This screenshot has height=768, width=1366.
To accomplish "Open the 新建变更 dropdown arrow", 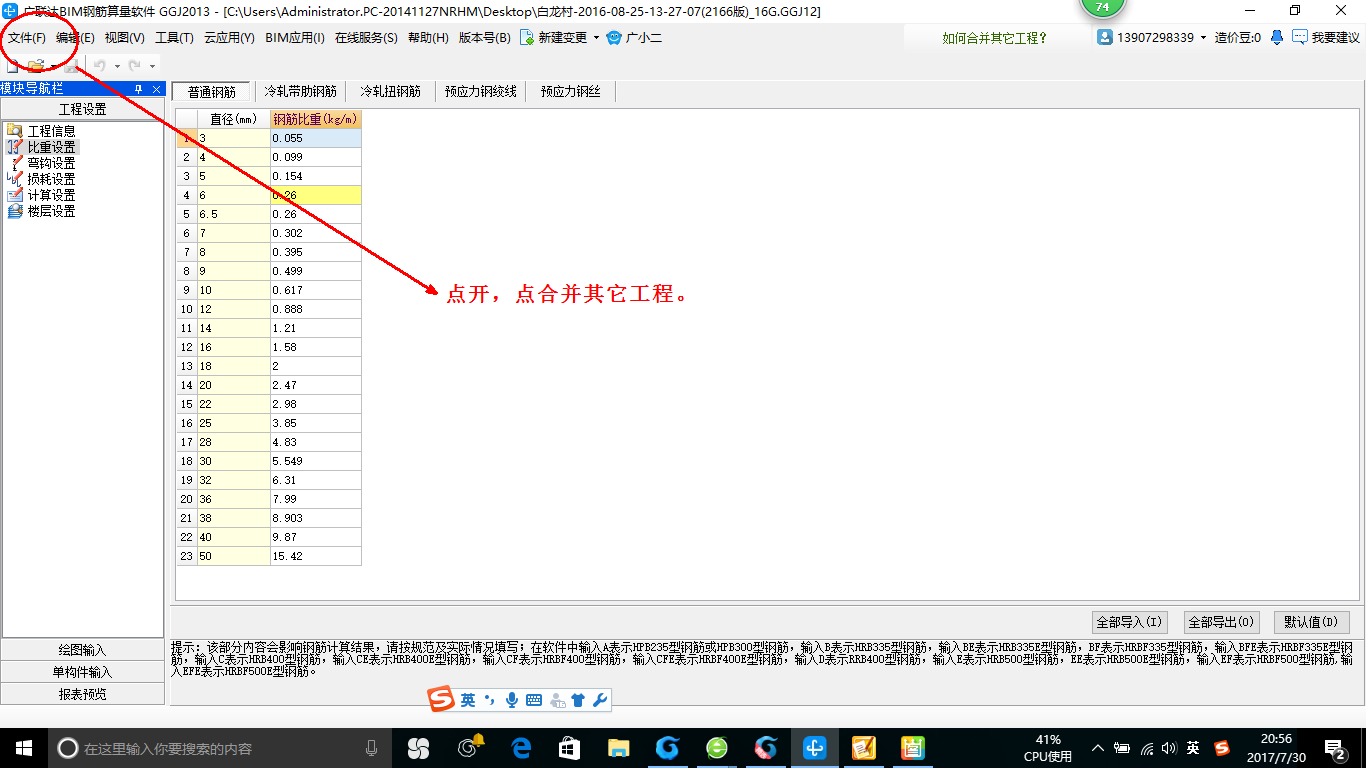I will [596, 38].
